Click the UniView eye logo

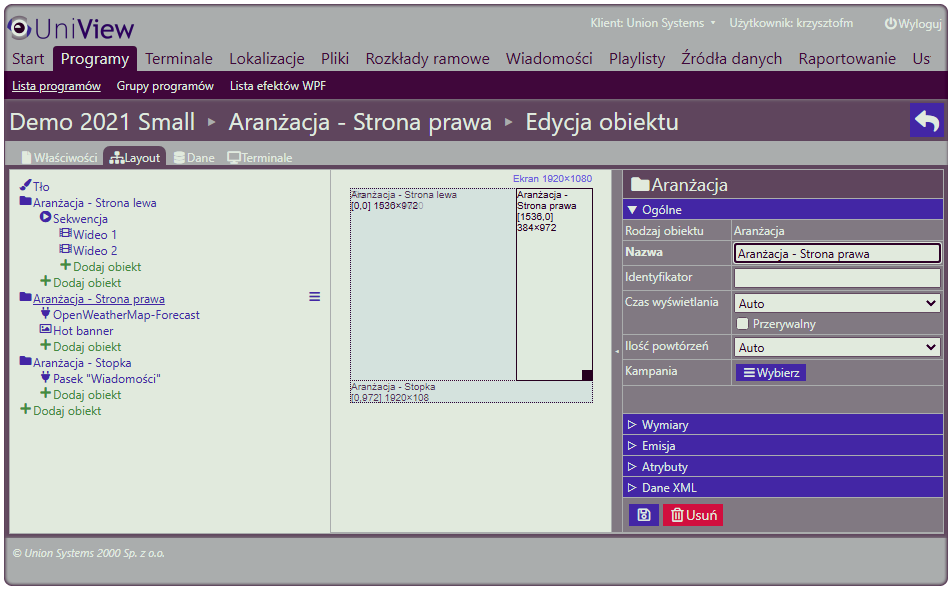point(19,28)
